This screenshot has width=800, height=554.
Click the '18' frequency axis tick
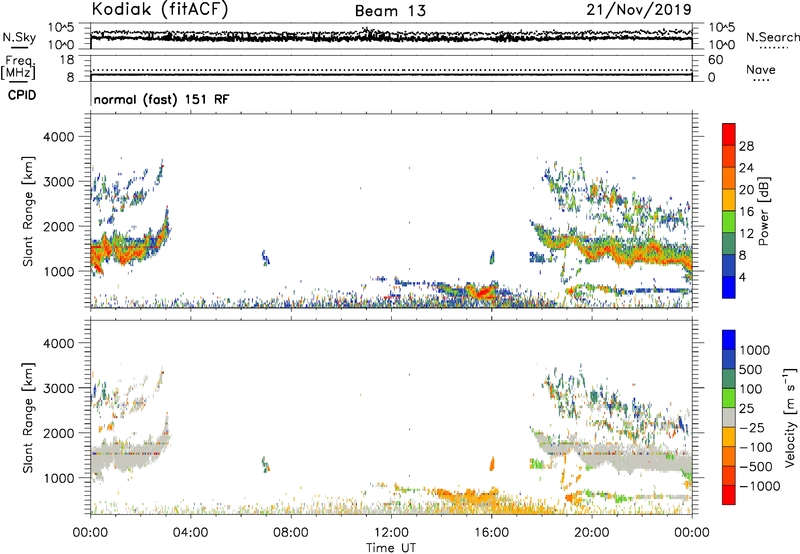point(66,60)
